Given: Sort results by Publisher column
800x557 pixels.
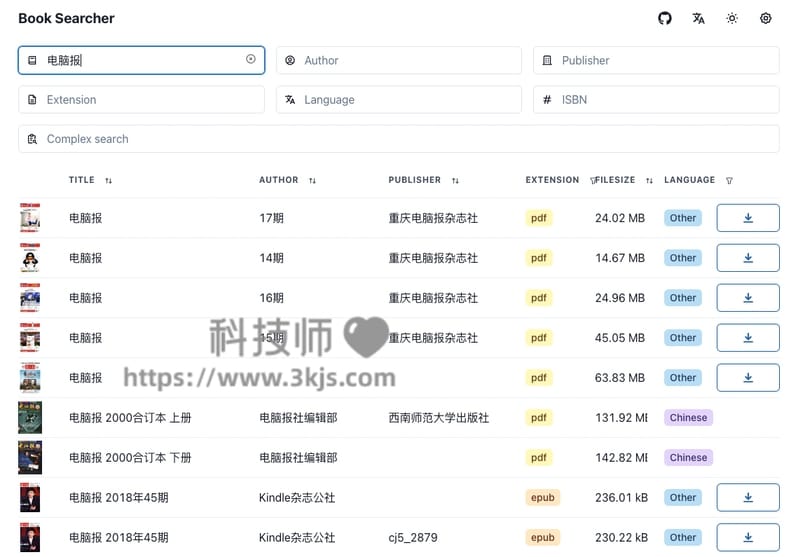Looking at the screenshot, I should pos(455,180).
